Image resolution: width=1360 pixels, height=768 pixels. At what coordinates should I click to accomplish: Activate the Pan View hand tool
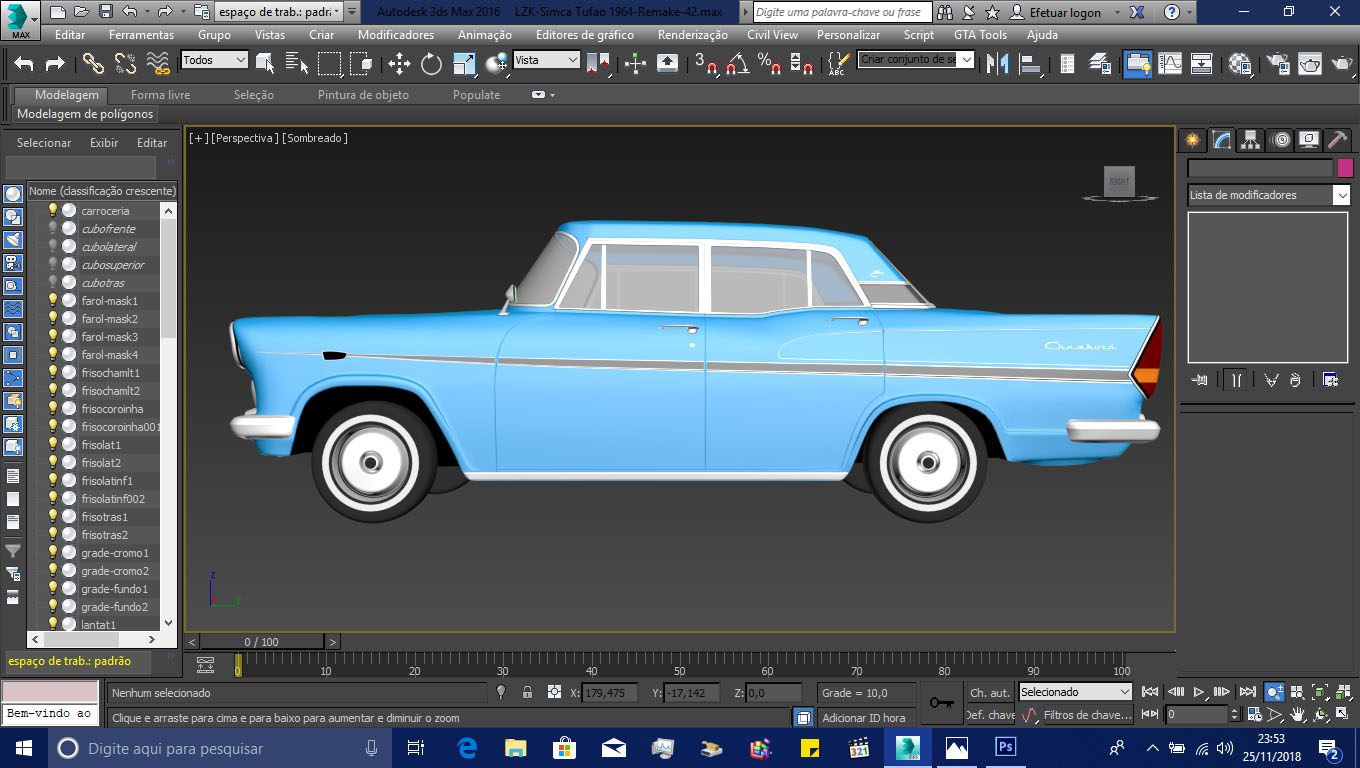click(1298, 715)
